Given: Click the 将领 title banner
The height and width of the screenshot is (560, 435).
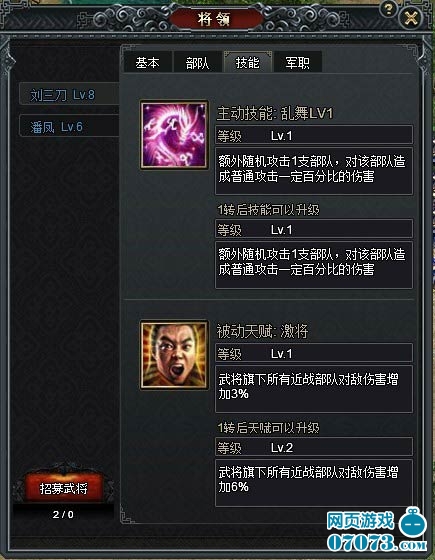Looking at the screenshot, I should click(214, 19).
